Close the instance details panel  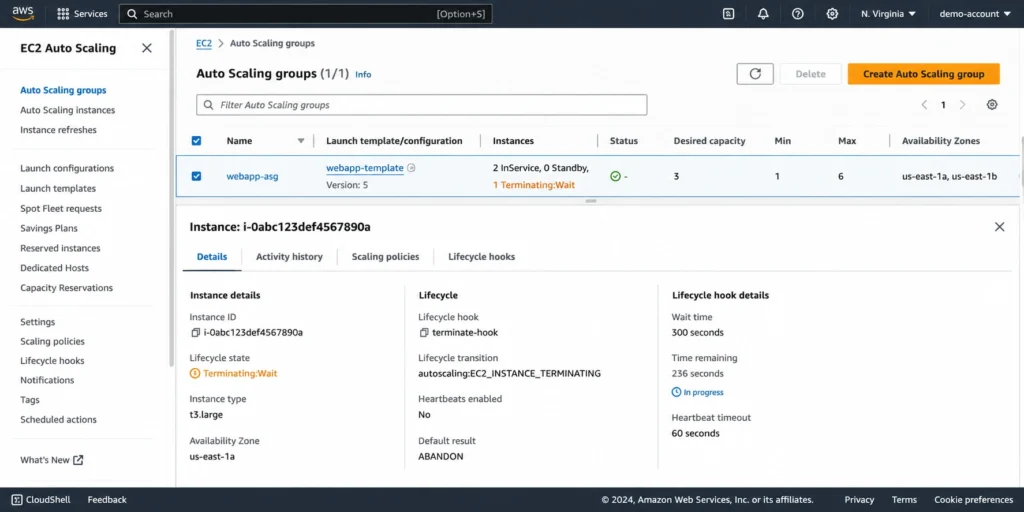pos(999,227)
